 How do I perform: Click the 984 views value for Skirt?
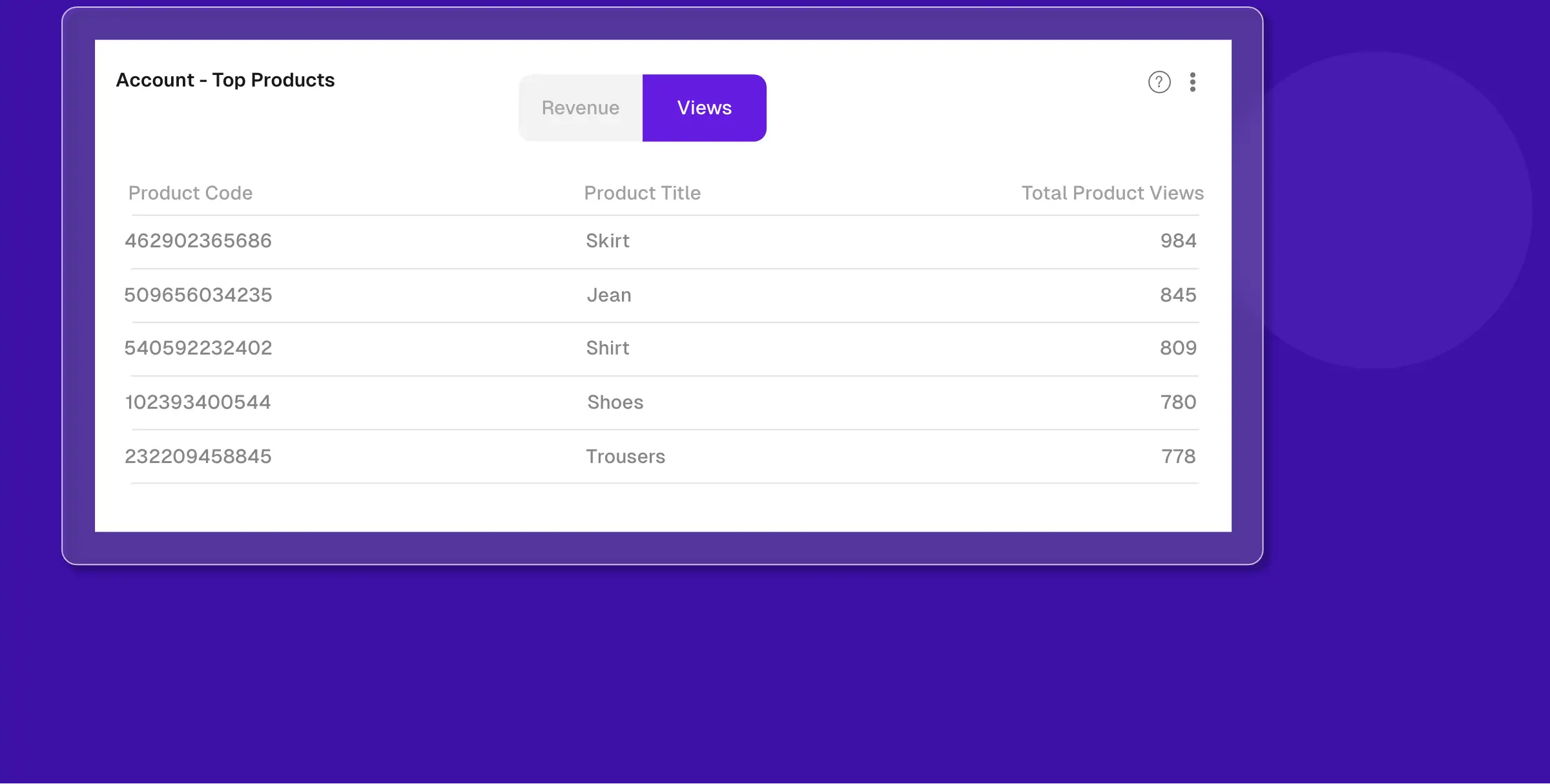(x=1178, y=241)
